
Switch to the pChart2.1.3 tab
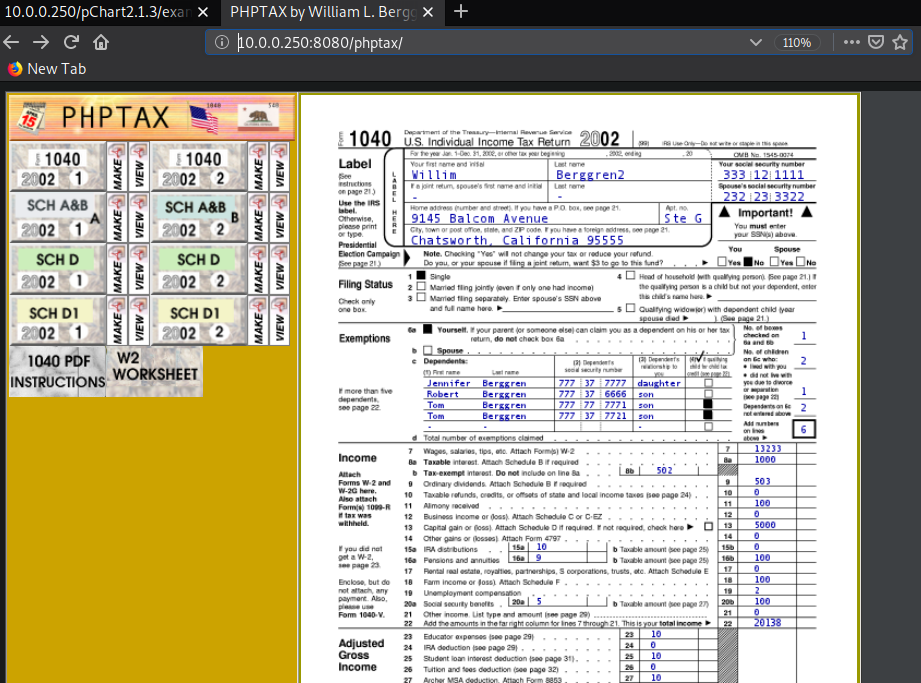[98, 12]
